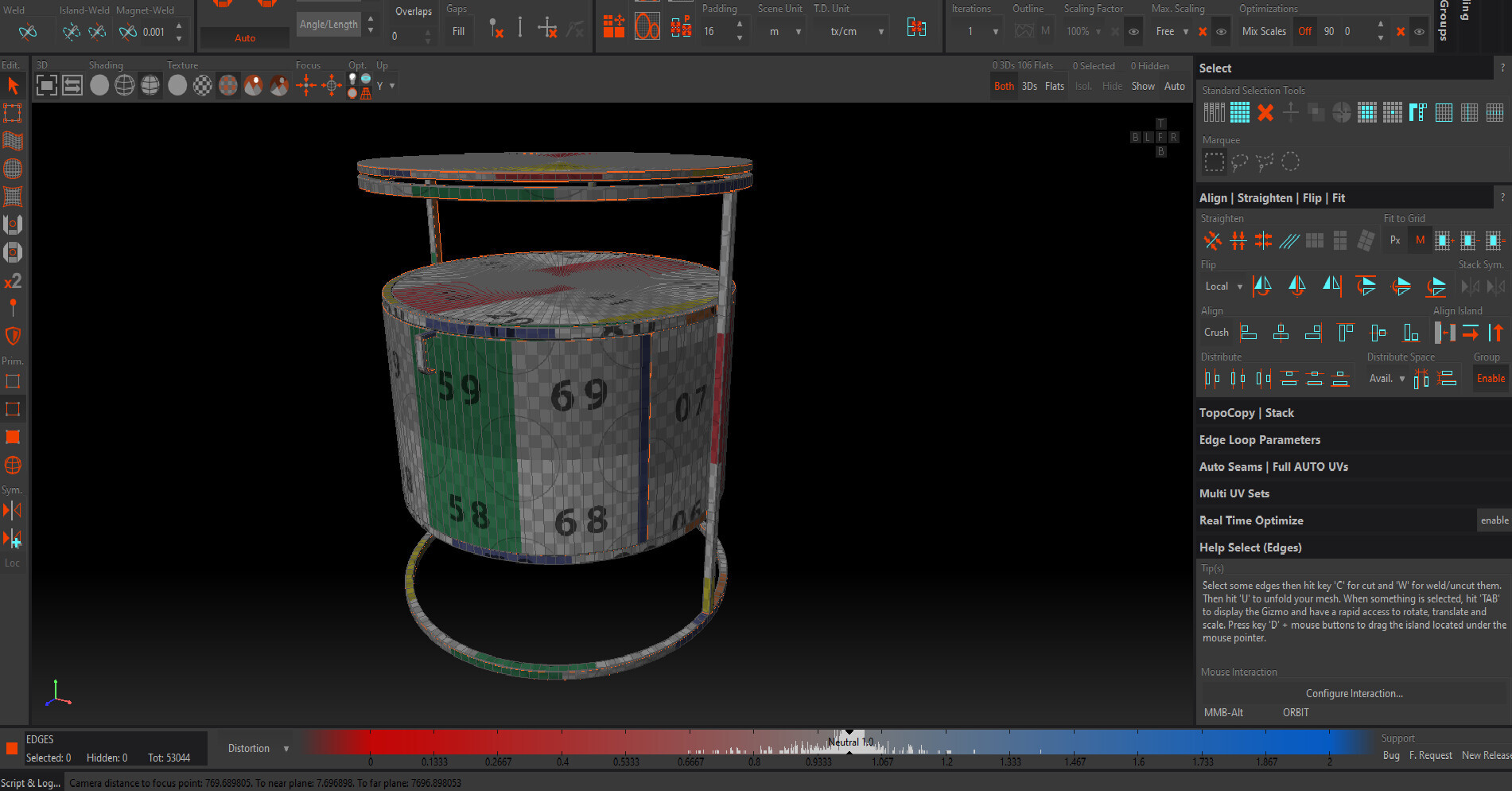
Task: Click the orange X deselect all icon
Action: tap(1265, 113)
